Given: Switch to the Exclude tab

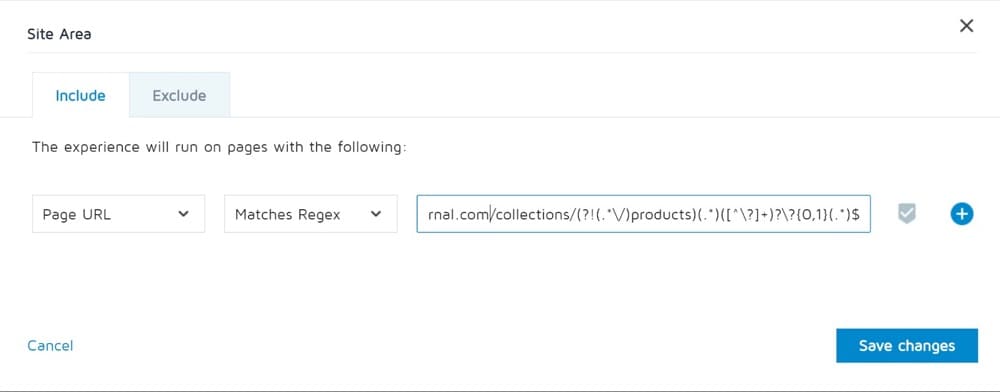Looking at the screenshot, I should tap(179, 96).
